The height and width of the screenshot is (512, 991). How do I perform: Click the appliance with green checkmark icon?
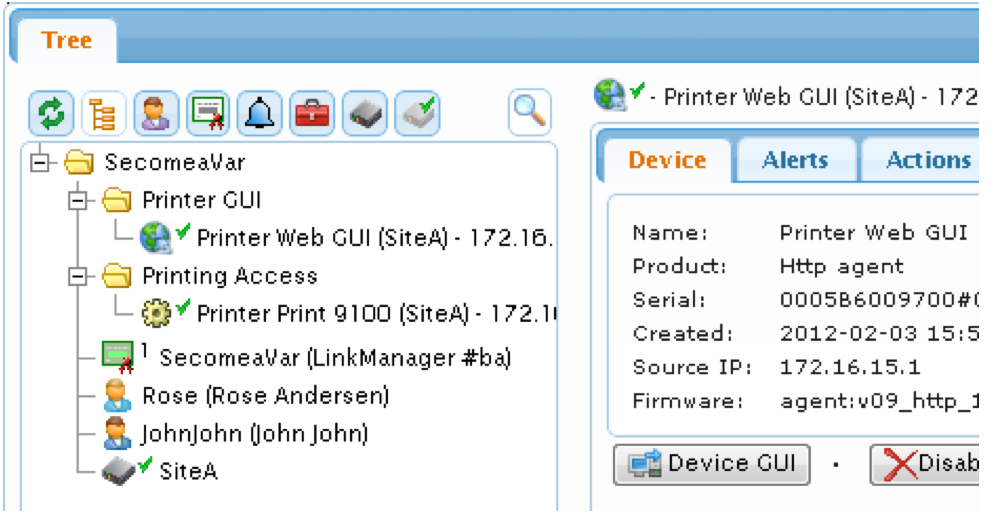tap(417, 114)
